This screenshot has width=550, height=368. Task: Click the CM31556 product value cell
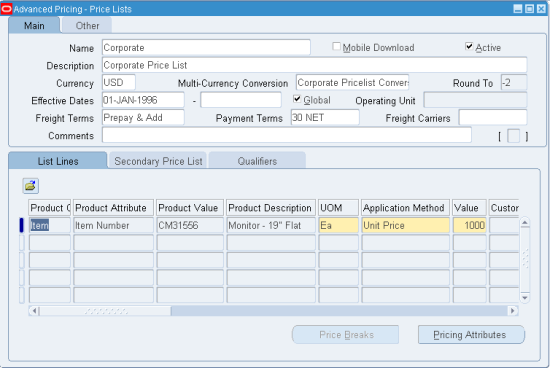190,225
